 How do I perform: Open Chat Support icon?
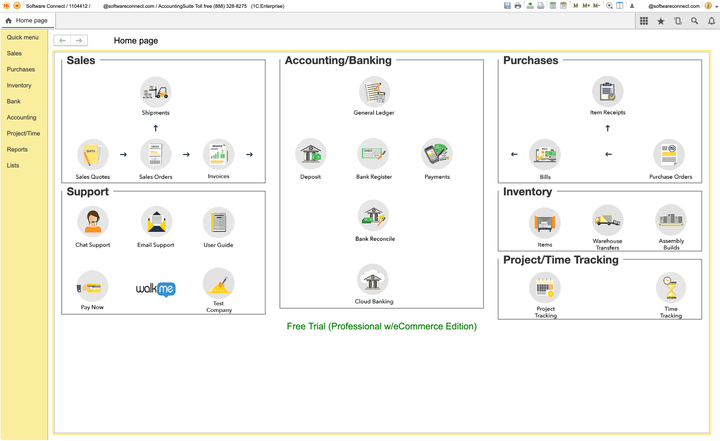click(x=93, y=222)
